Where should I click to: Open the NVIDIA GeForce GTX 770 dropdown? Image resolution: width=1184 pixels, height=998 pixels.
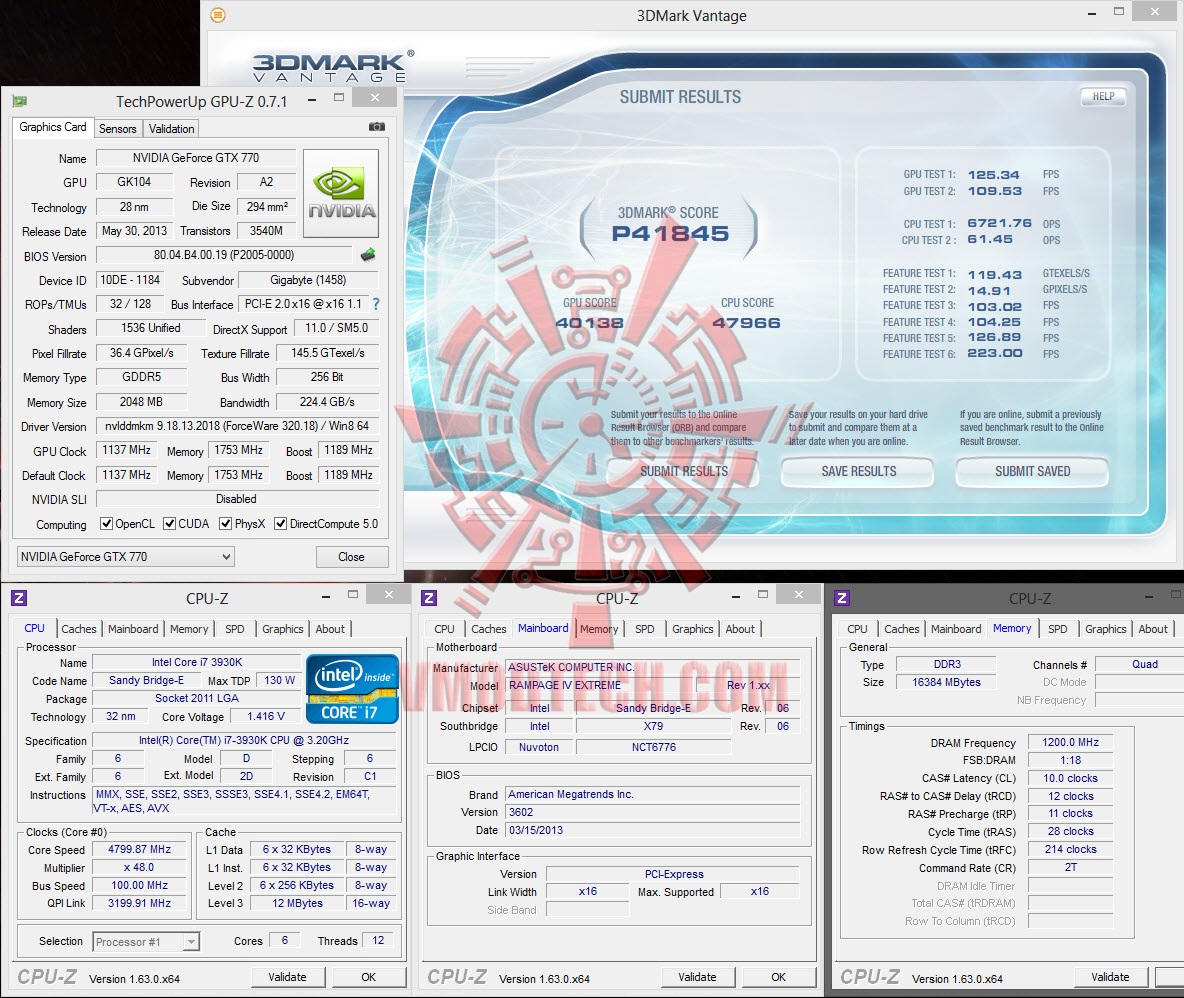(x=125, y=556)
